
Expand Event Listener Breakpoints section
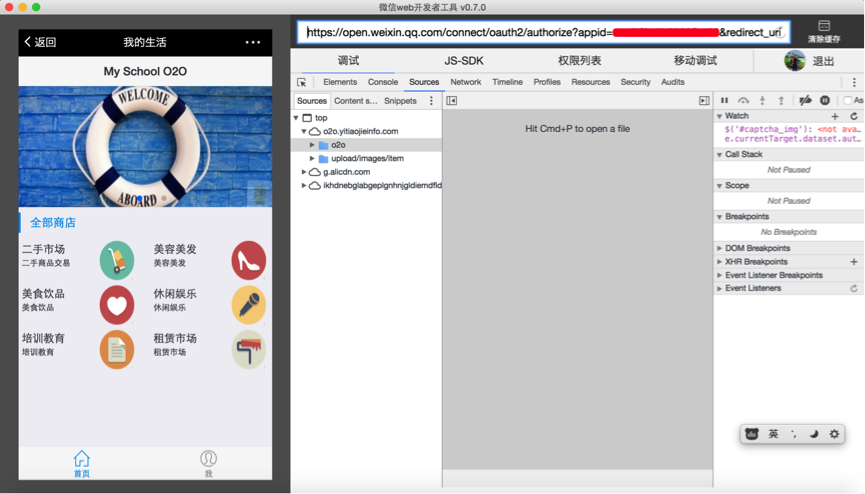click(x=719, y=275)
